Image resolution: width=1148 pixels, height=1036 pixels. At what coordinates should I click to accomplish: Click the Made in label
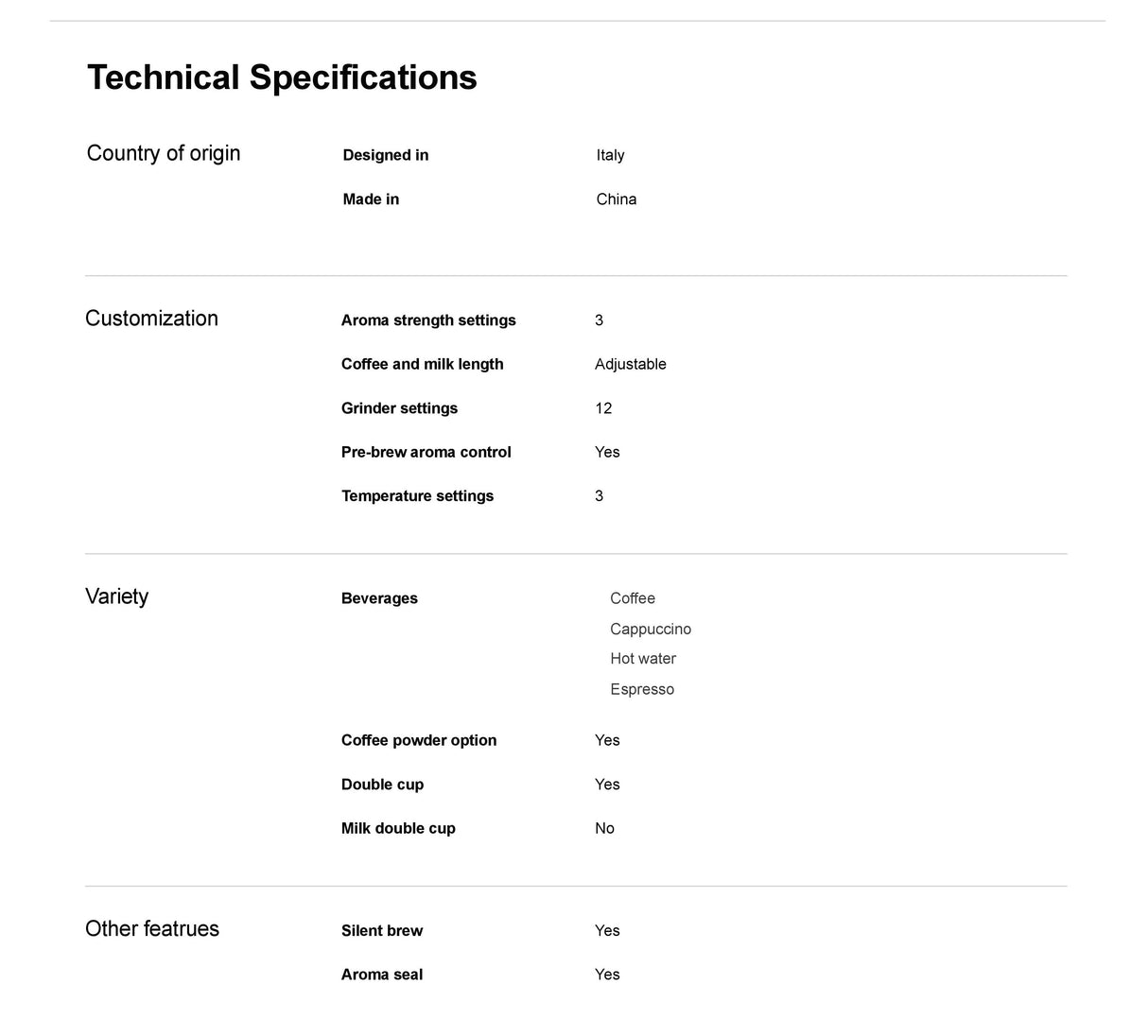[371, 199]
